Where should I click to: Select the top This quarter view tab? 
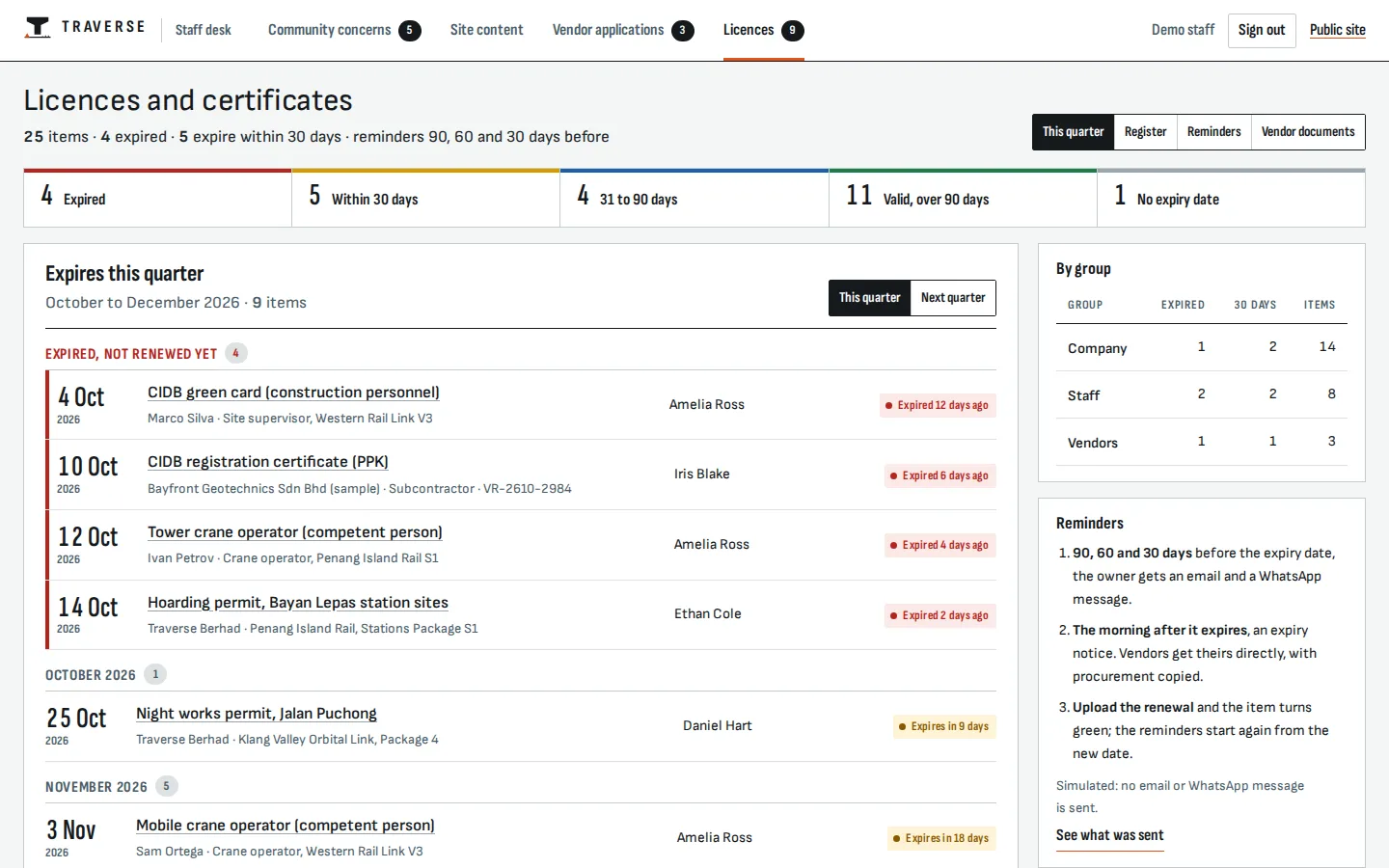pos(1073,132)
